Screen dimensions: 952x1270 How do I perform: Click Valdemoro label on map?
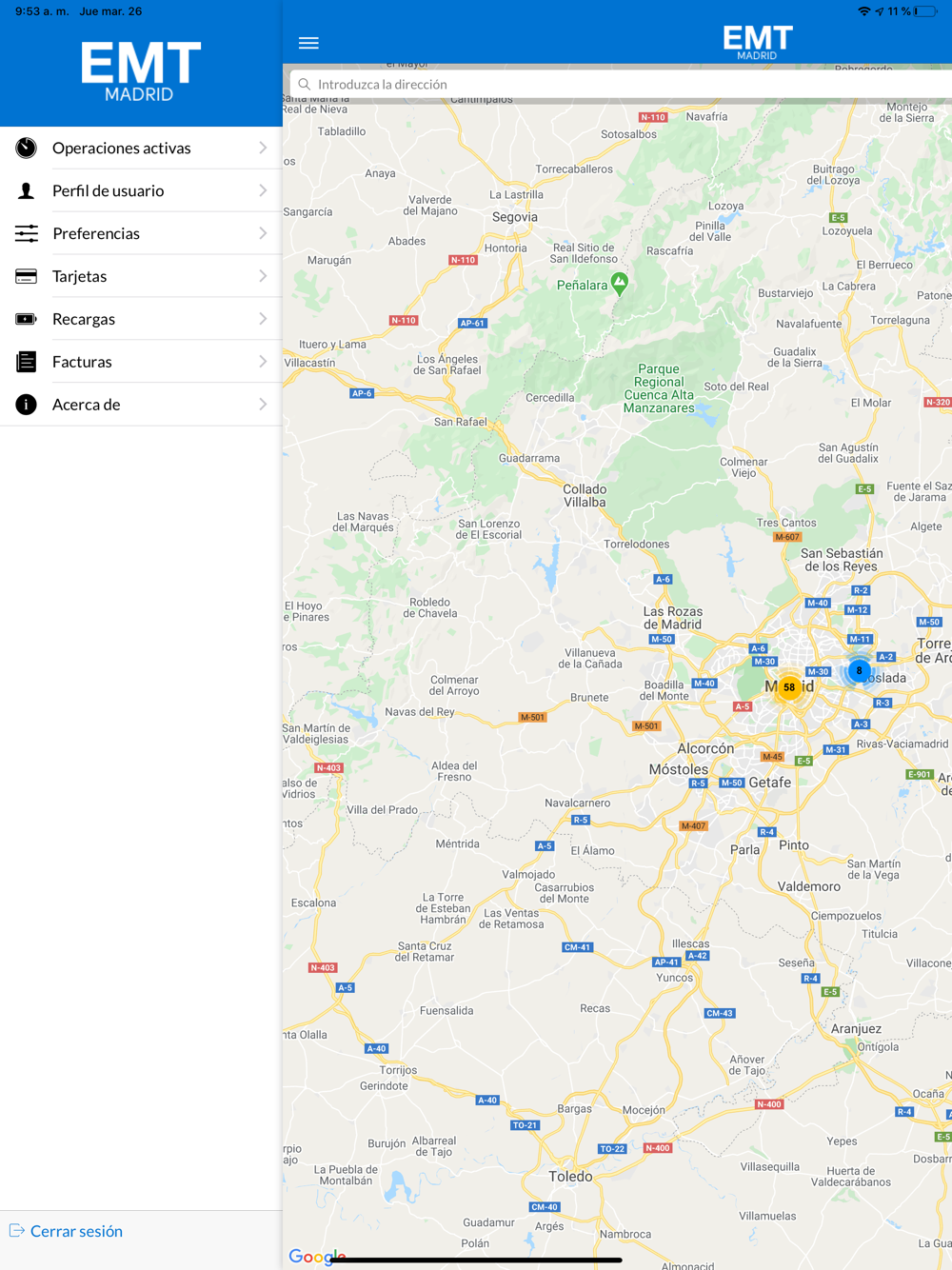click(x=809, y=886)
